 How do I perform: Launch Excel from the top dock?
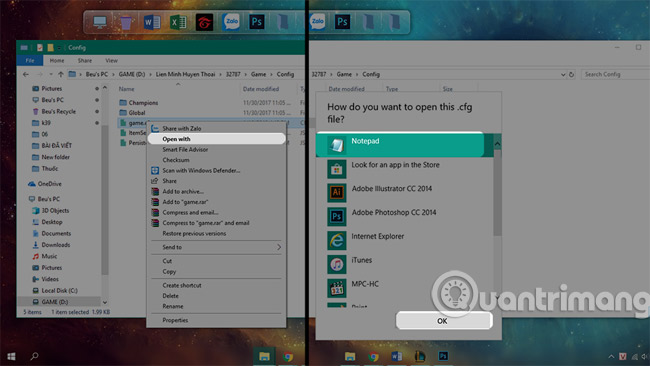pos(178,22)
